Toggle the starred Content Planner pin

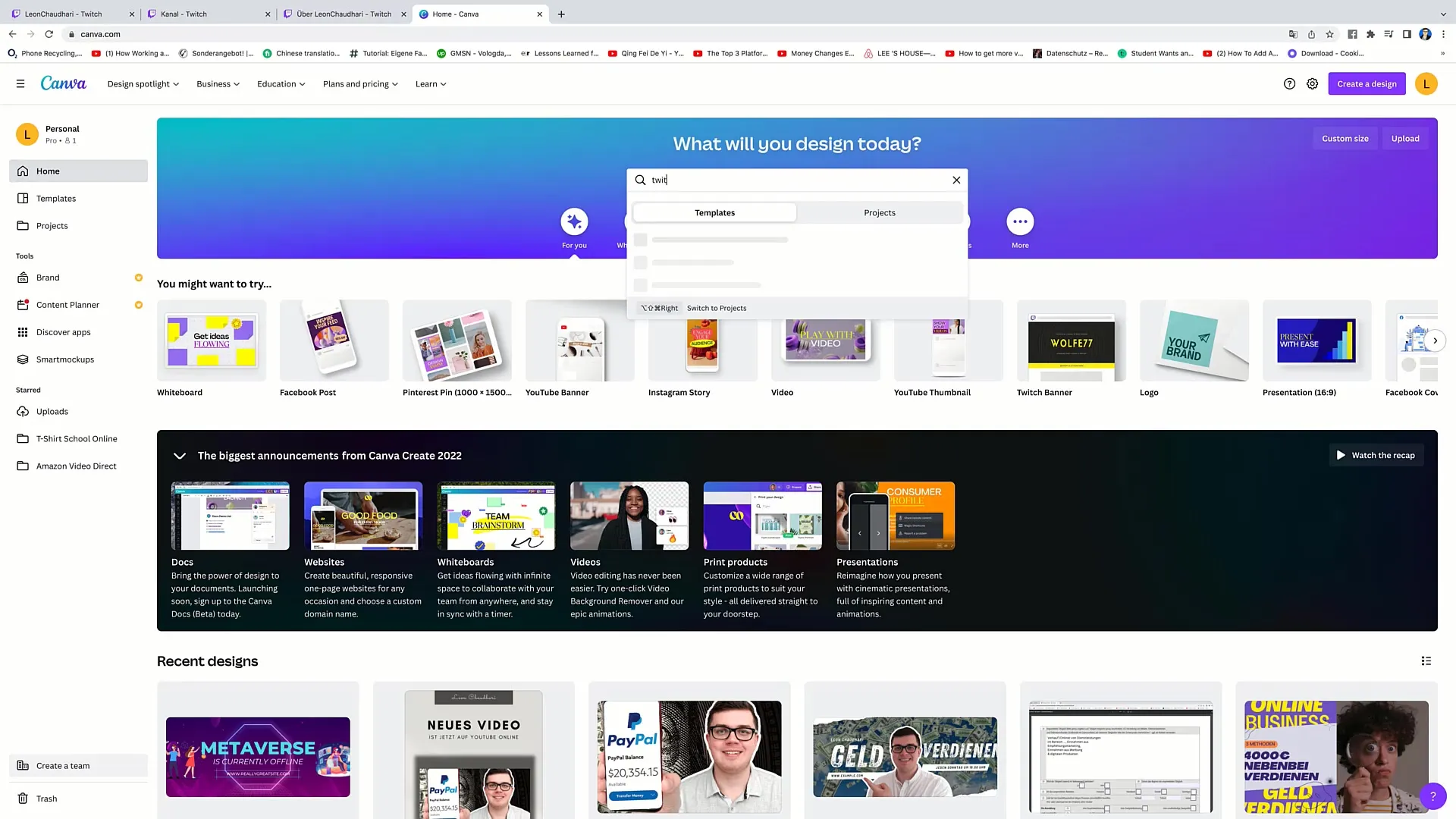139,305
